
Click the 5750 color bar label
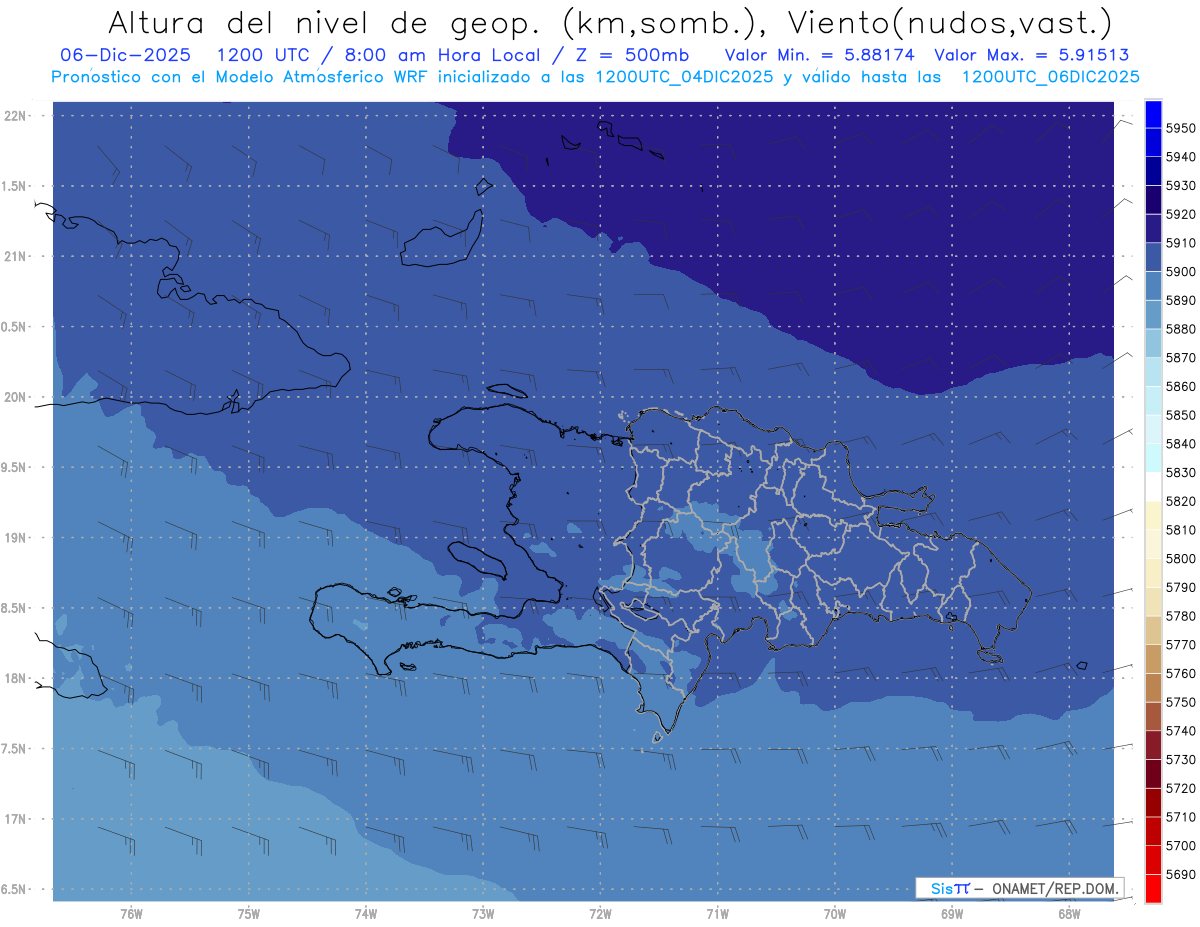(1182, 702)
